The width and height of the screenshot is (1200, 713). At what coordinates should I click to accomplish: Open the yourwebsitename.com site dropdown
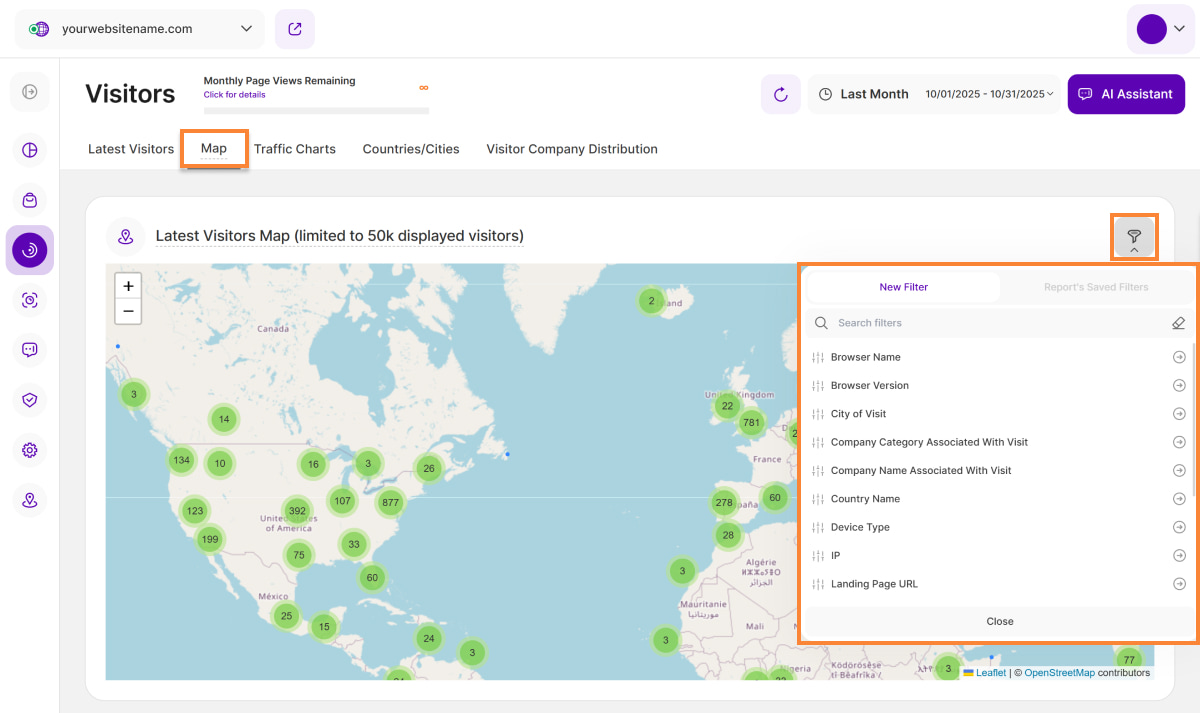pos(140,29)
